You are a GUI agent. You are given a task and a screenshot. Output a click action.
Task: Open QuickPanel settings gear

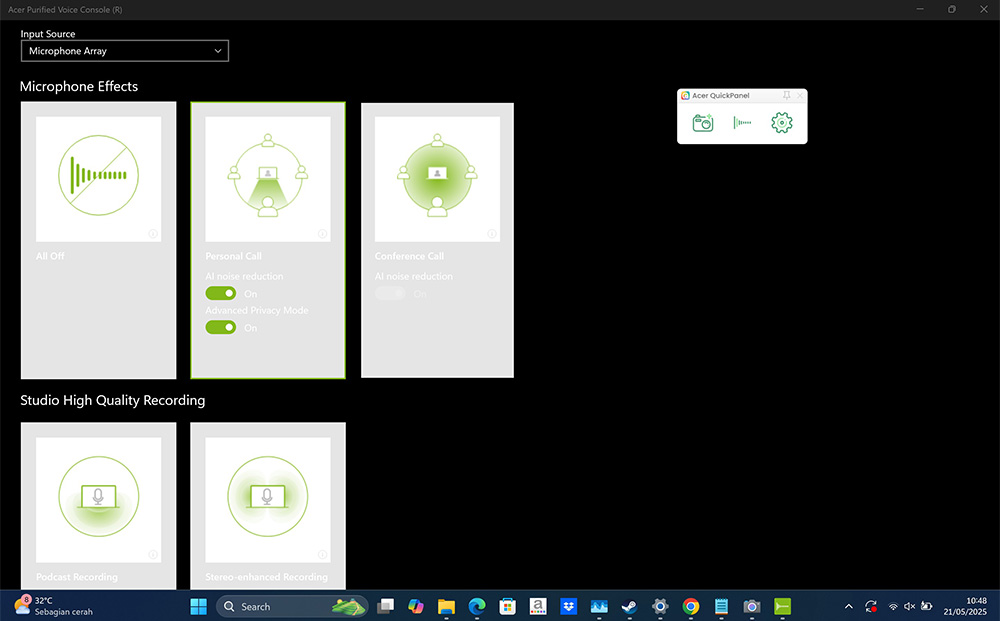782,122
